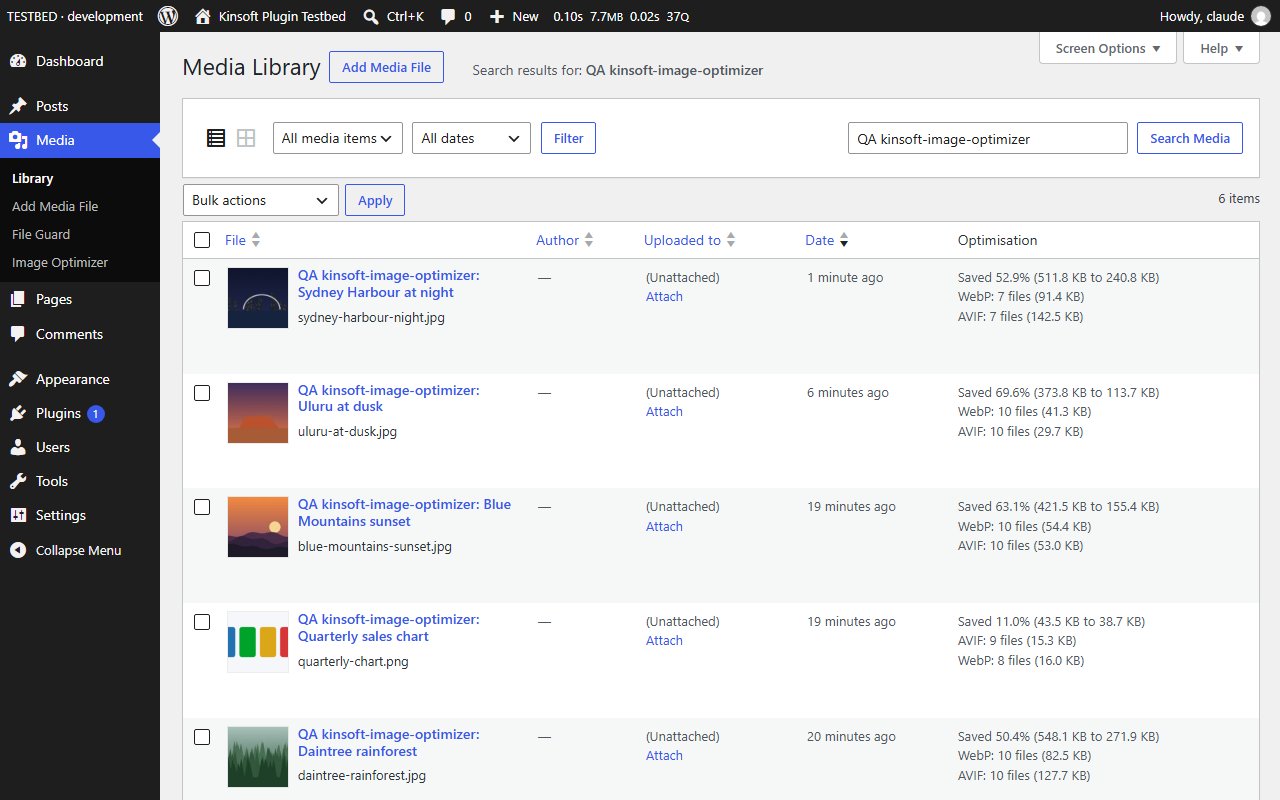
Task: Click the uluru-at-dusk.jpg filename text
Action: [x=347, y=432]
